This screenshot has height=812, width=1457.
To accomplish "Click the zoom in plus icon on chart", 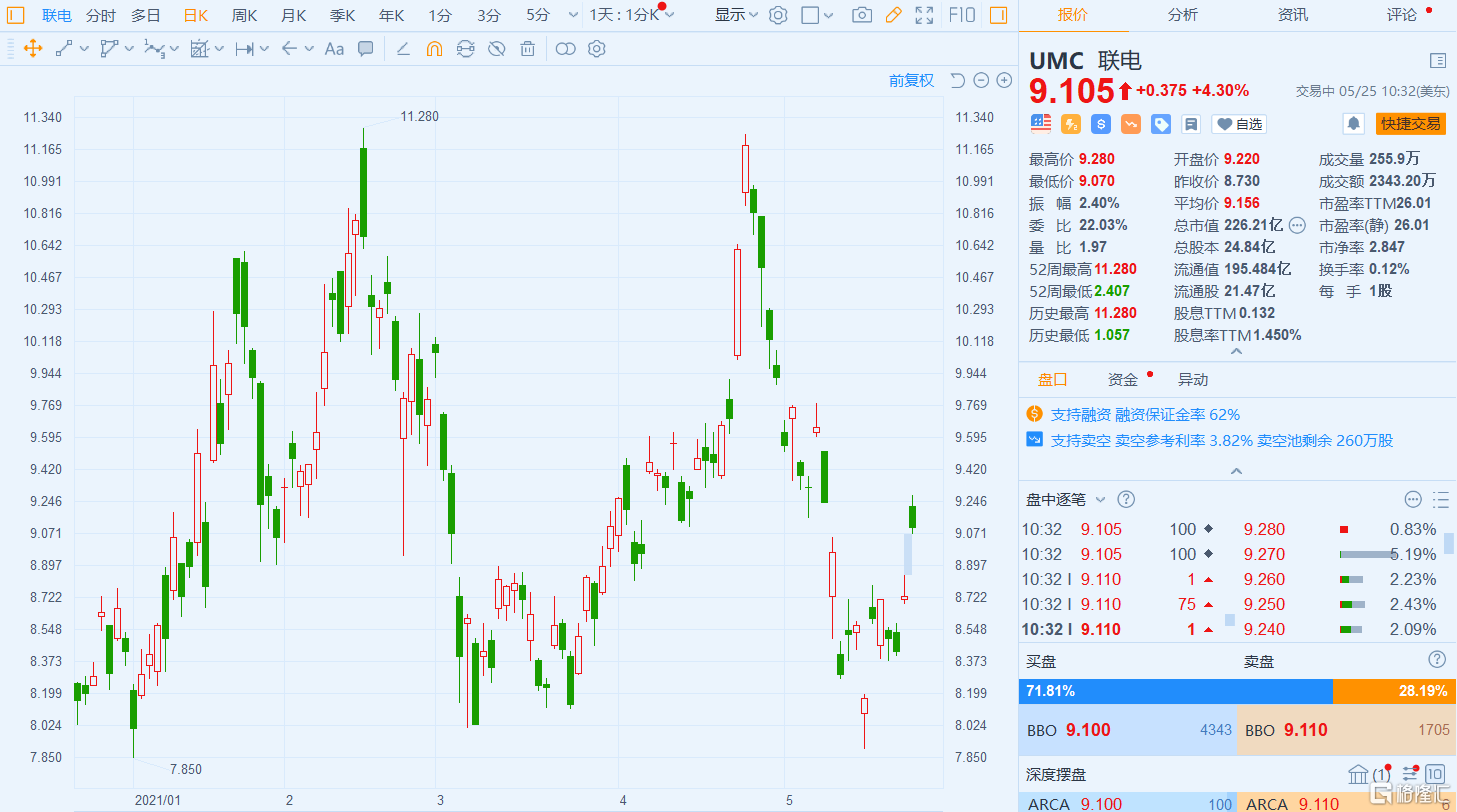I will tap(1004, 81).
